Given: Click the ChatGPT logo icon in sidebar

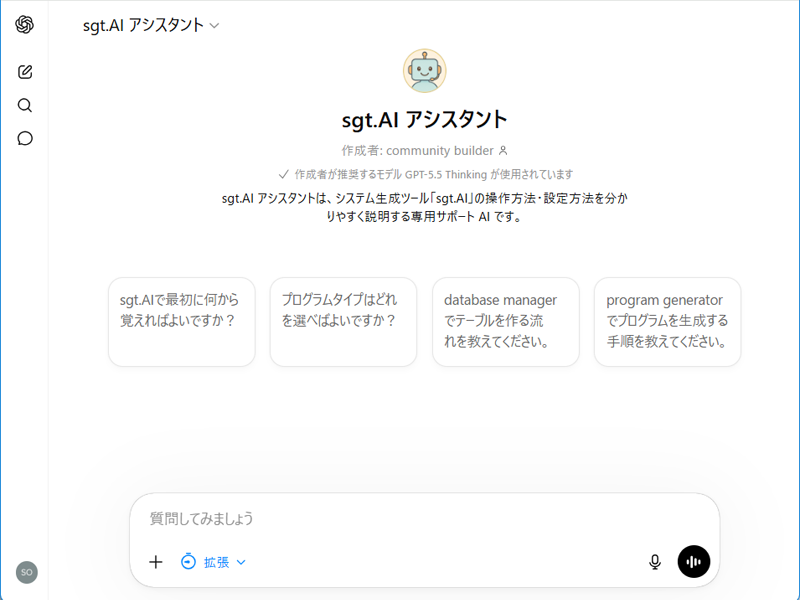Looking at the screenshot, I should (x=24, y=24).
